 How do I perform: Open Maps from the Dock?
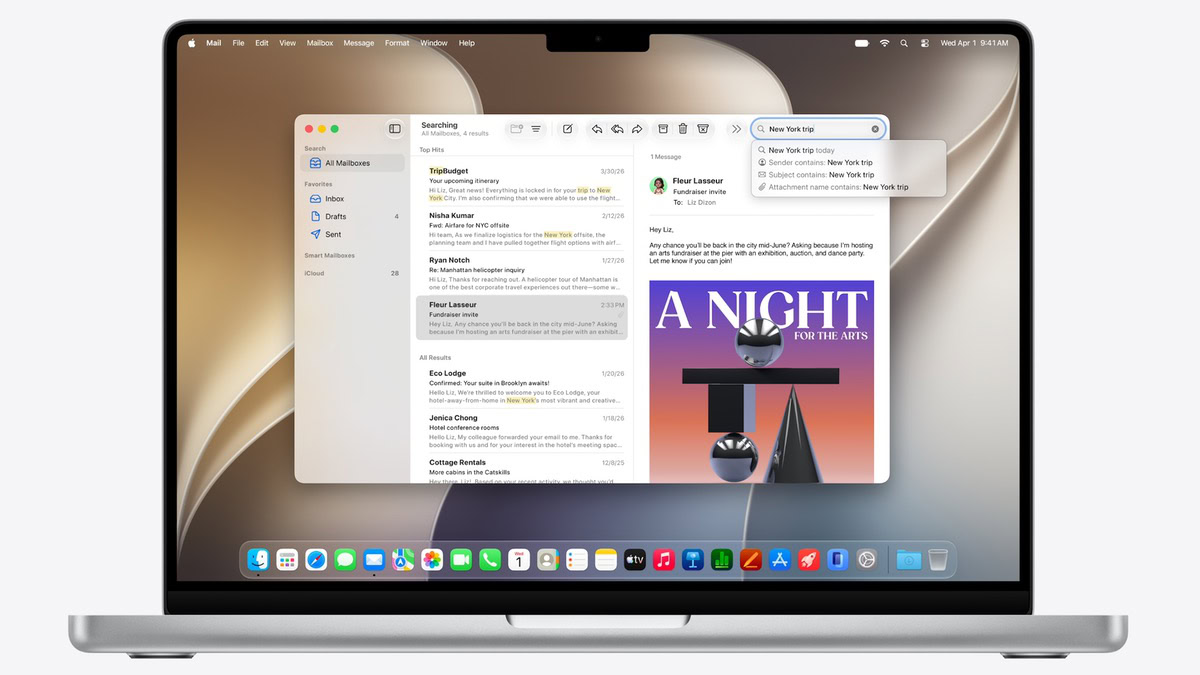click(403, 559)
